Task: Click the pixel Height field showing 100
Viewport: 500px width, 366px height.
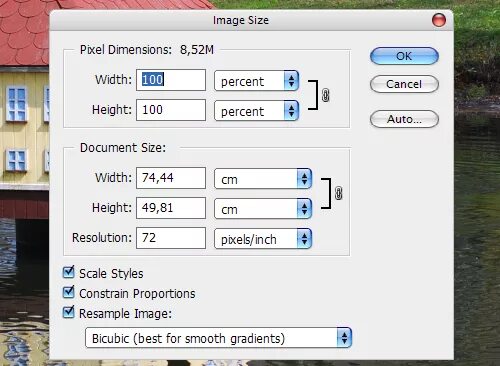Action: point(171,110)
